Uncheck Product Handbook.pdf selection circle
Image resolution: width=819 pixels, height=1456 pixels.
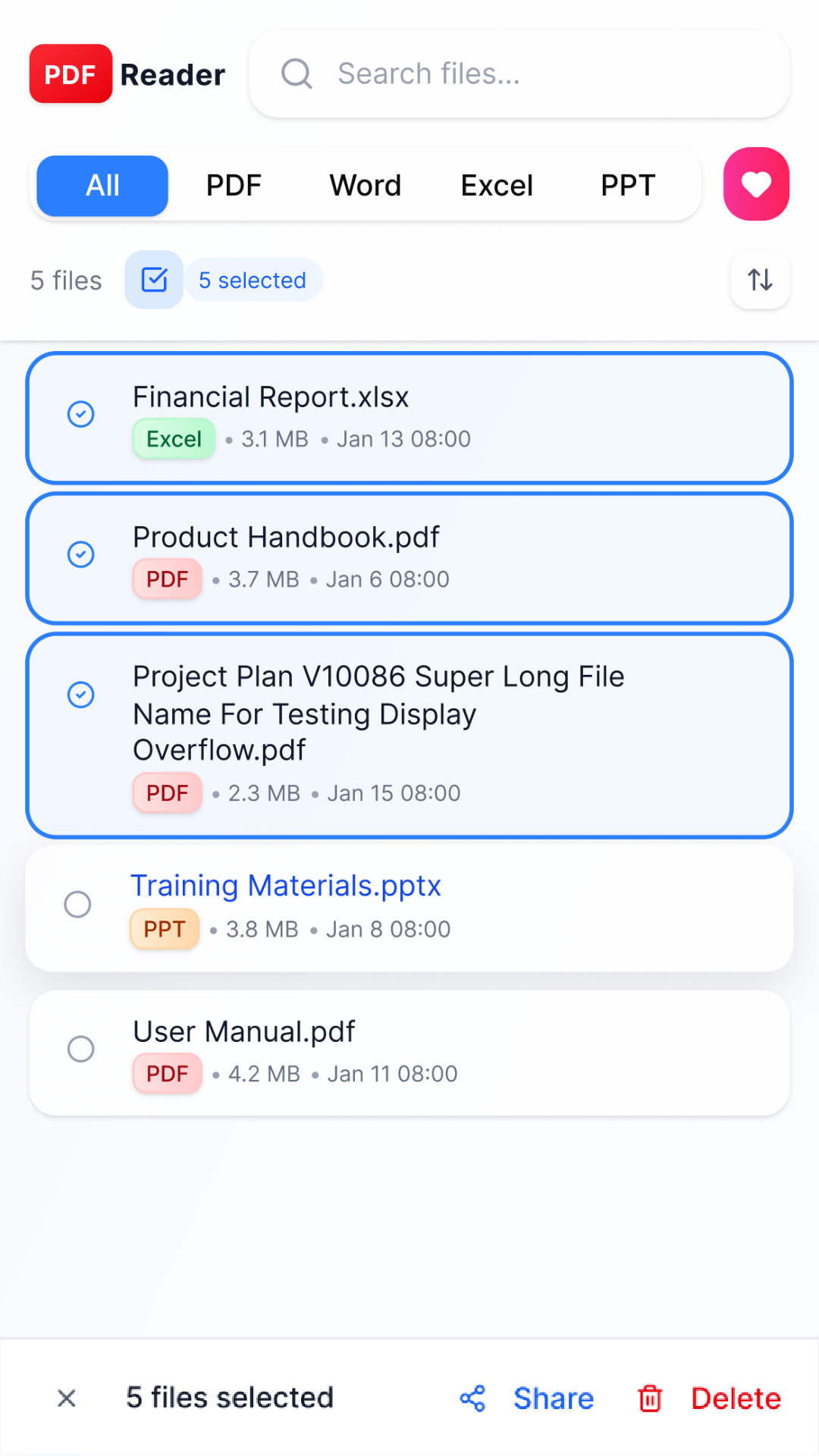point(81,554)
